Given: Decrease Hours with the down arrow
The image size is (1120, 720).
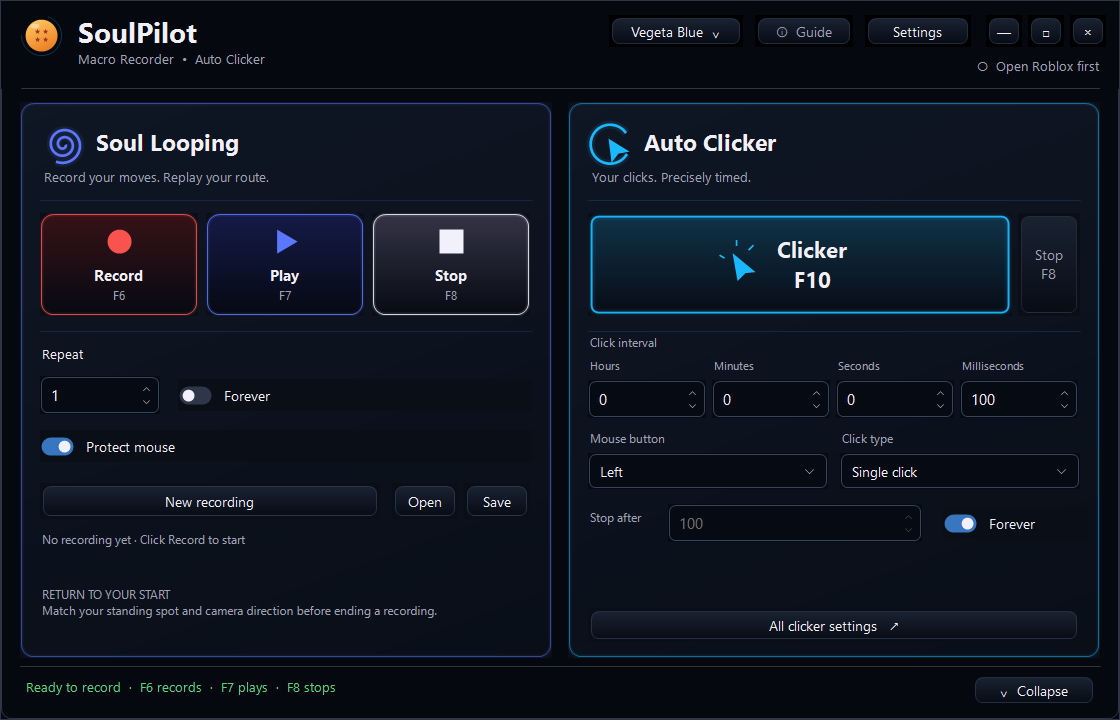Looking at the screenshot, I should pos(692,406).
